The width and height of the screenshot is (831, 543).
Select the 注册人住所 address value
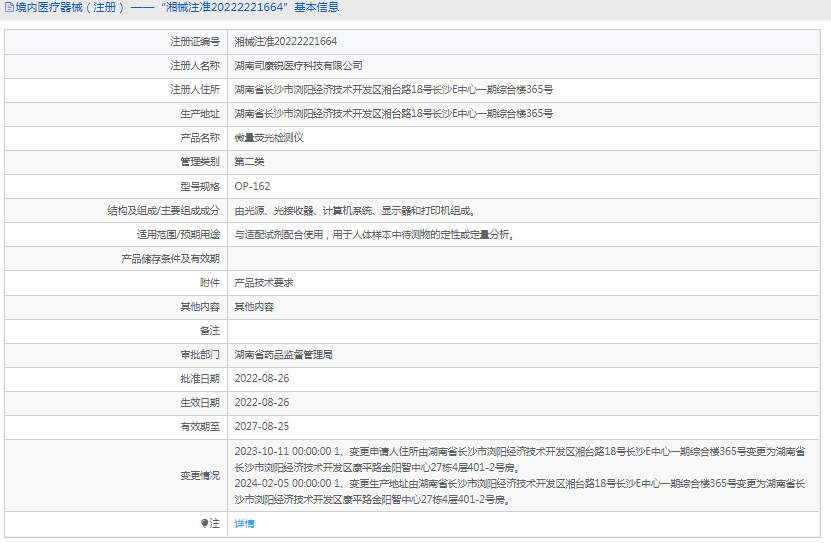pyautogui.click(x=394, y=90)
